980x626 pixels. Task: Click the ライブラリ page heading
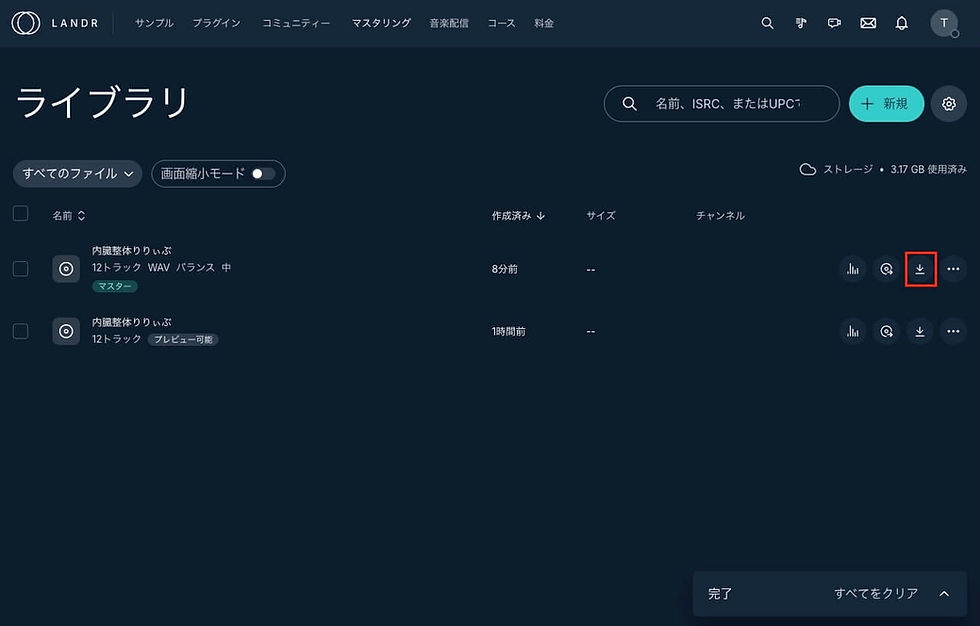(x=102, y=102)
